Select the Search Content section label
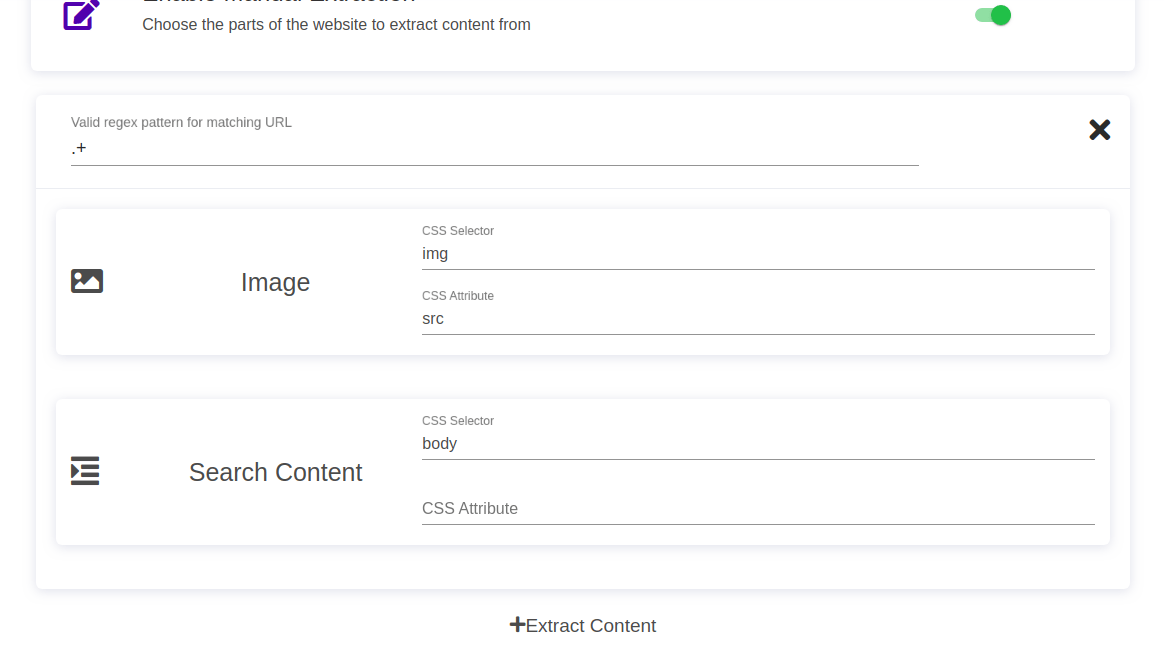Image resolution: width=1164 pixels, height=648 pixels. 275,472
